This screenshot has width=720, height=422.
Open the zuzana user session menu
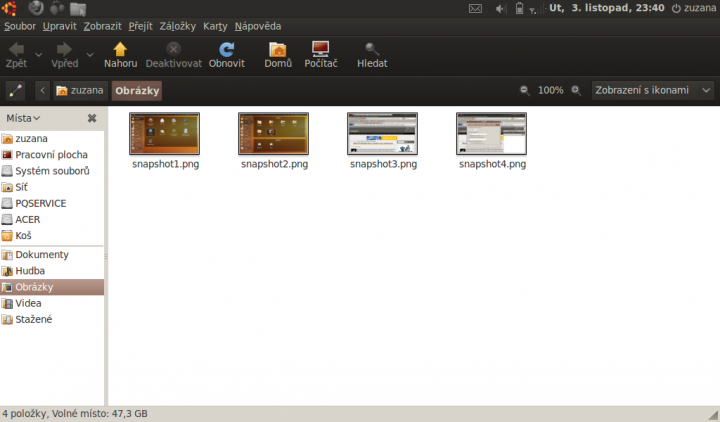(x=693, y=8)
